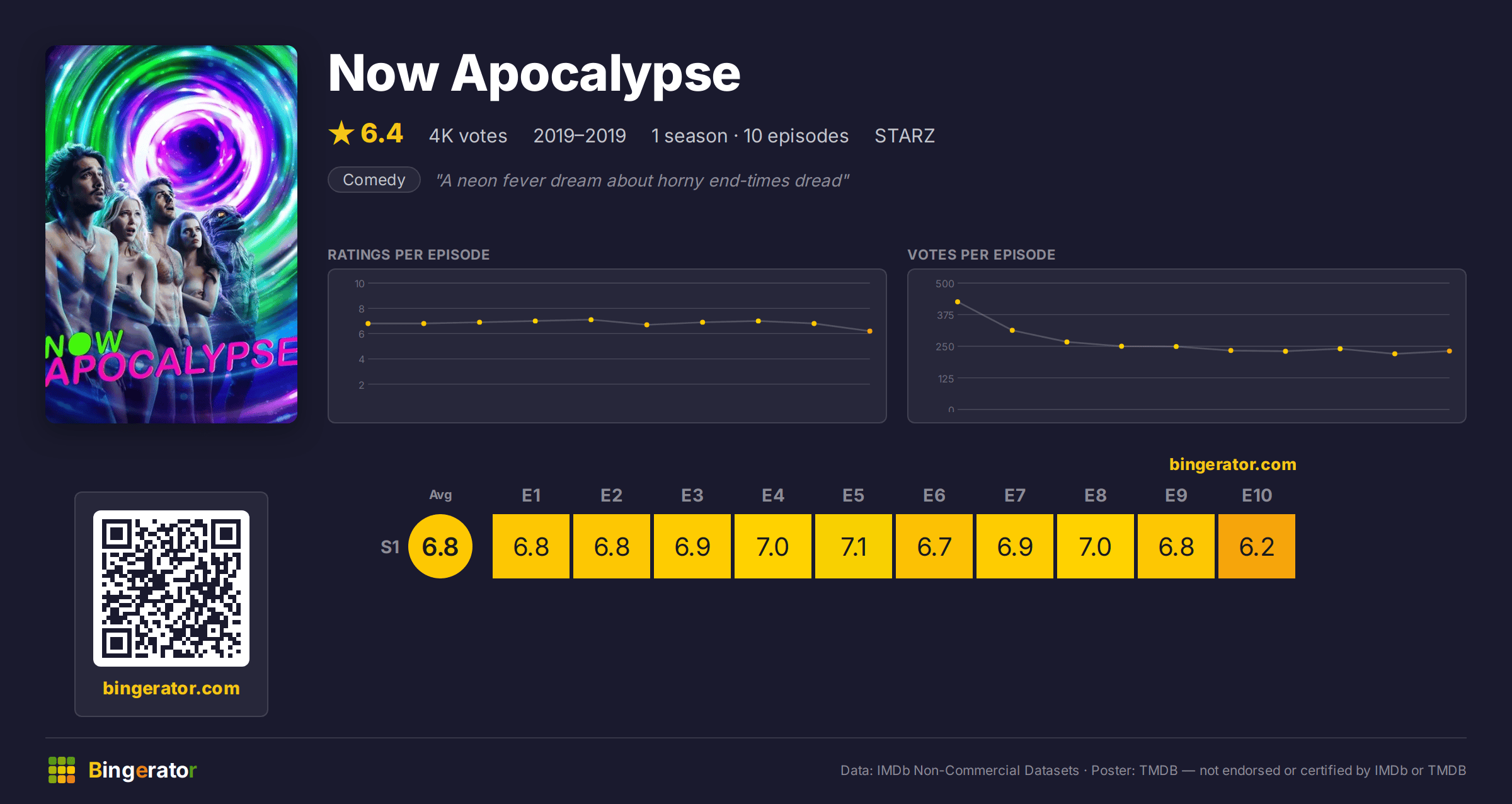Click the E8 column header

click(x=1096, y=496)
